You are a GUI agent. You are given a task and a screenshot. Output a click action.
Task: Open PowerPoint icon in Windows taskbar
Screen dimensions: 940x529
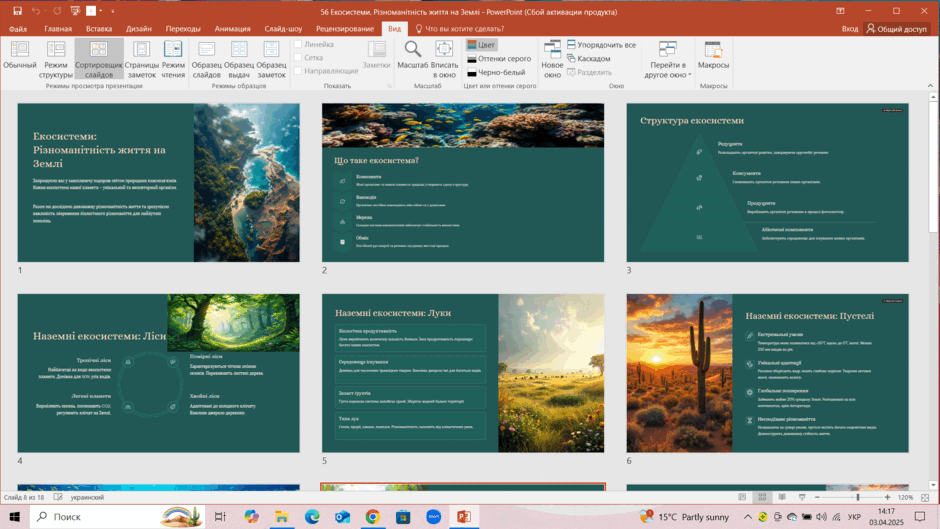pyautogui.click(x=464, y=516)
